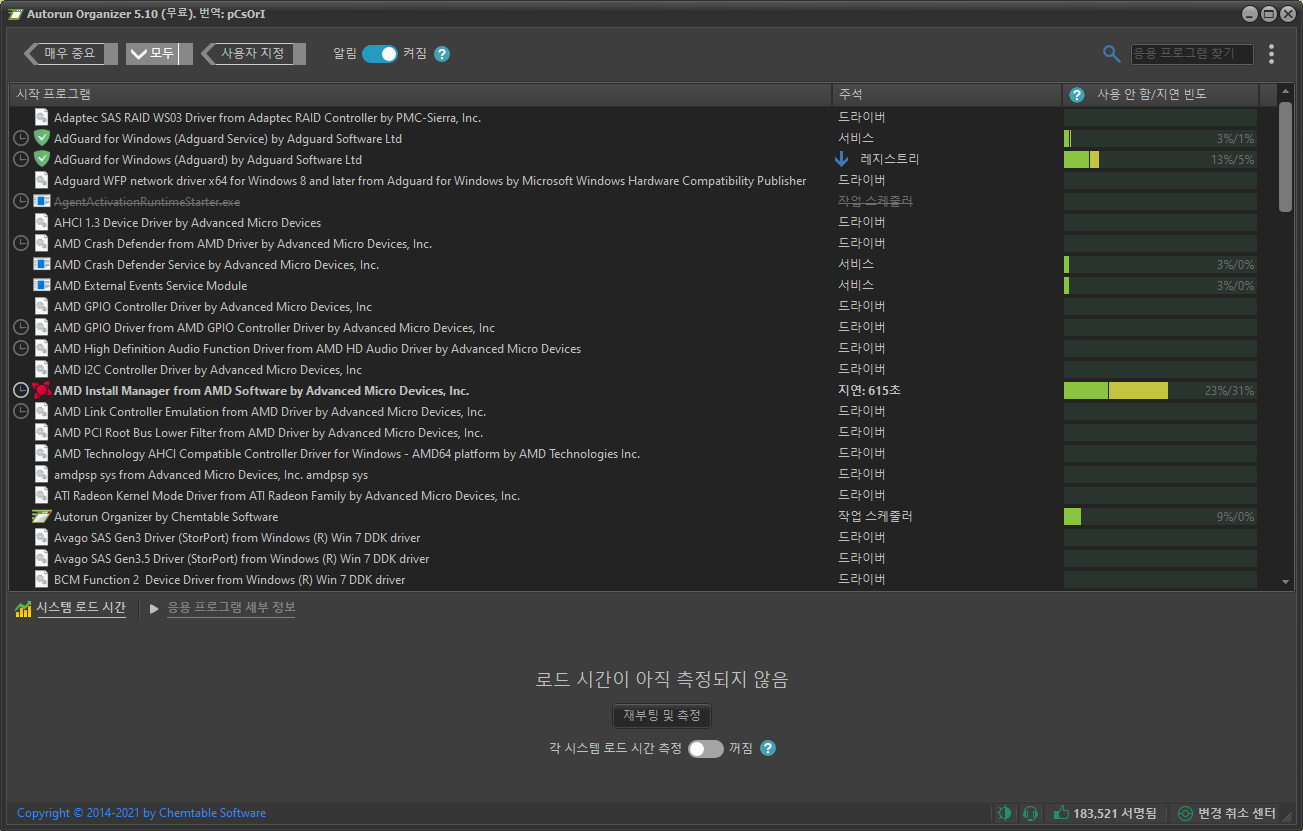Switch to the 응용 프로그램 세부 정보 tab

pos(231,607)
